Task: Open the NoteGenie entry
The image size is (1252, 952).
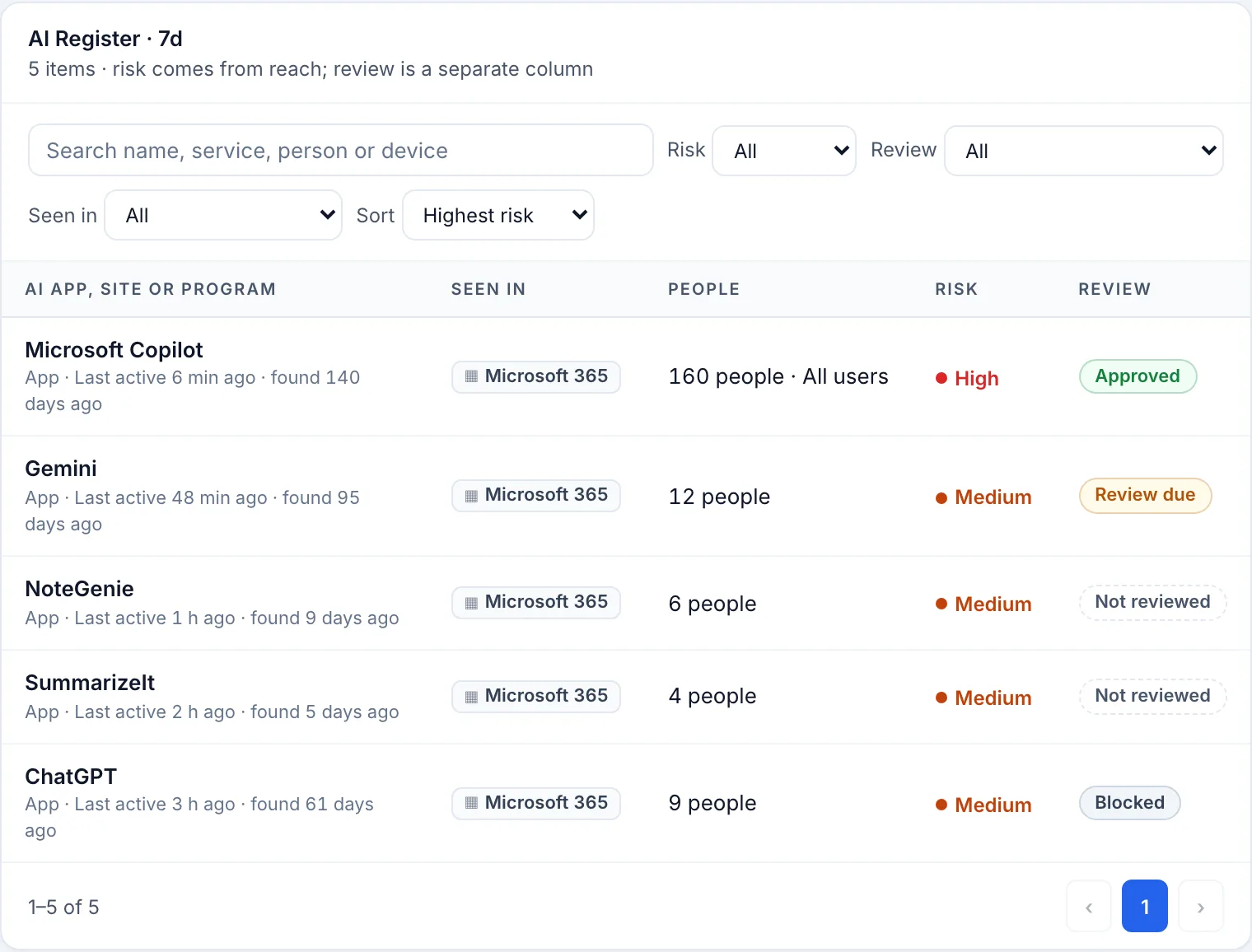Action: [x=79, y=589]
